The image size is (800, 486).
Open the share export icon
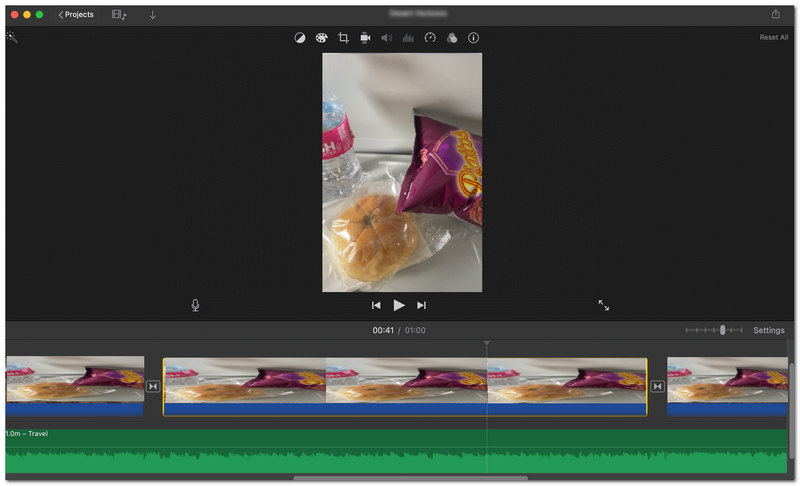point(776,14)
